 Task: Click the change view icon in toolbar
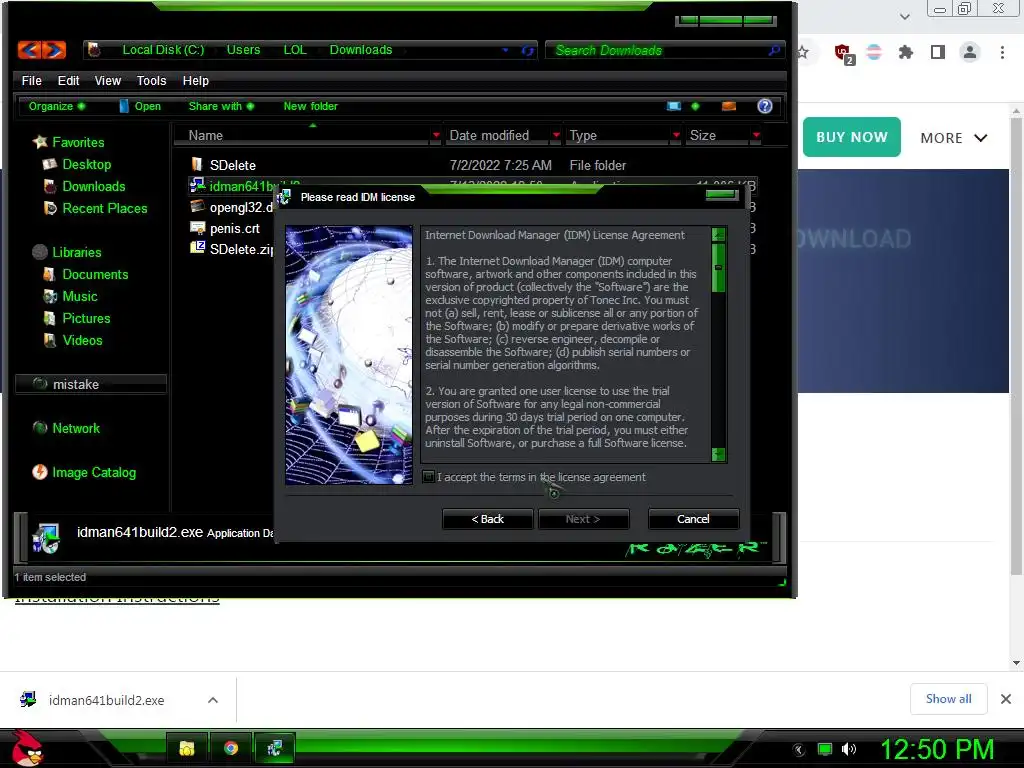click(x=674, y=106)
